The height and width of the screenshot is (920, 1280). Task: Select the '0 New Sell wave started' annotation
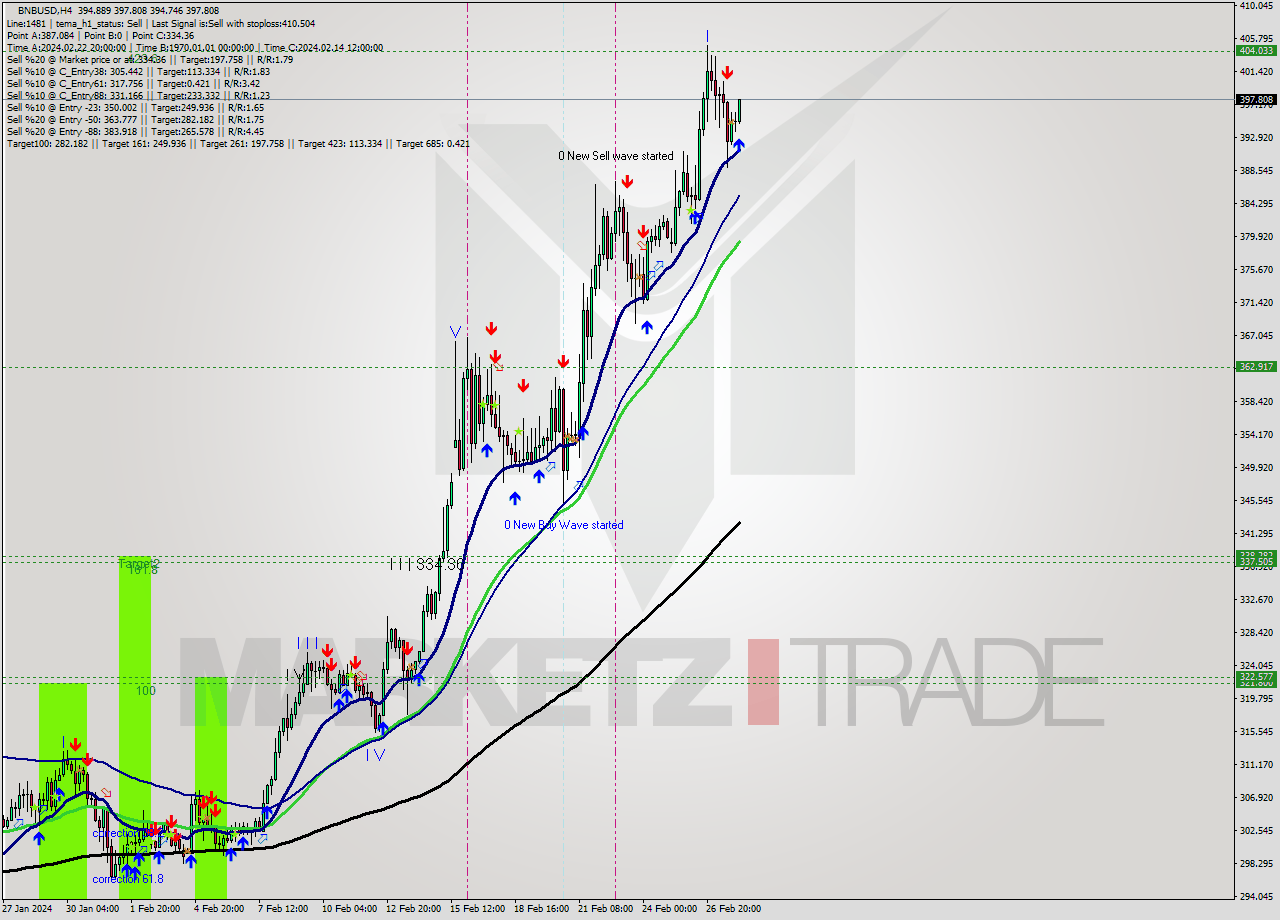point(616,156)
